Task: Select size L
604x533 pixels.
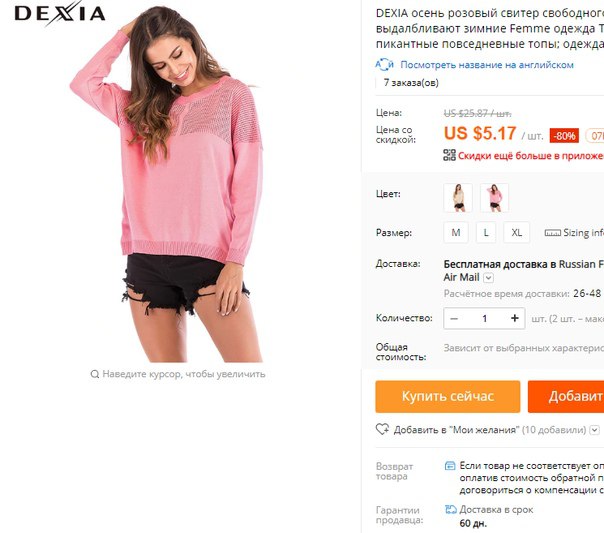Action: coord(486,233)
